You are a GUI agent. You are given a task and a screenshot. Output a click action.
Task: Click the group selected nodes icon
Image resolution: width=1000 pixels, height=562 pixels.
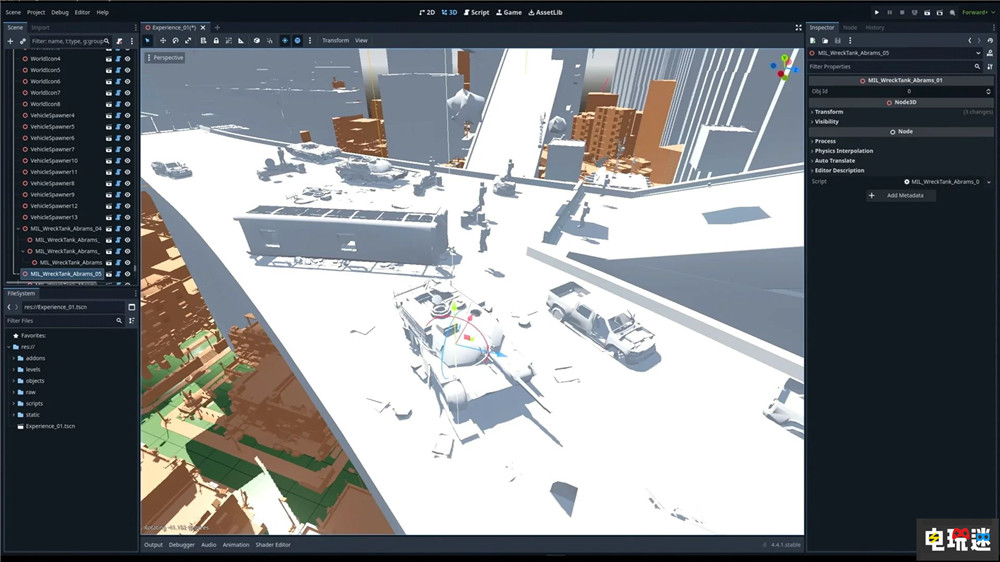click(x=228, y=40)
